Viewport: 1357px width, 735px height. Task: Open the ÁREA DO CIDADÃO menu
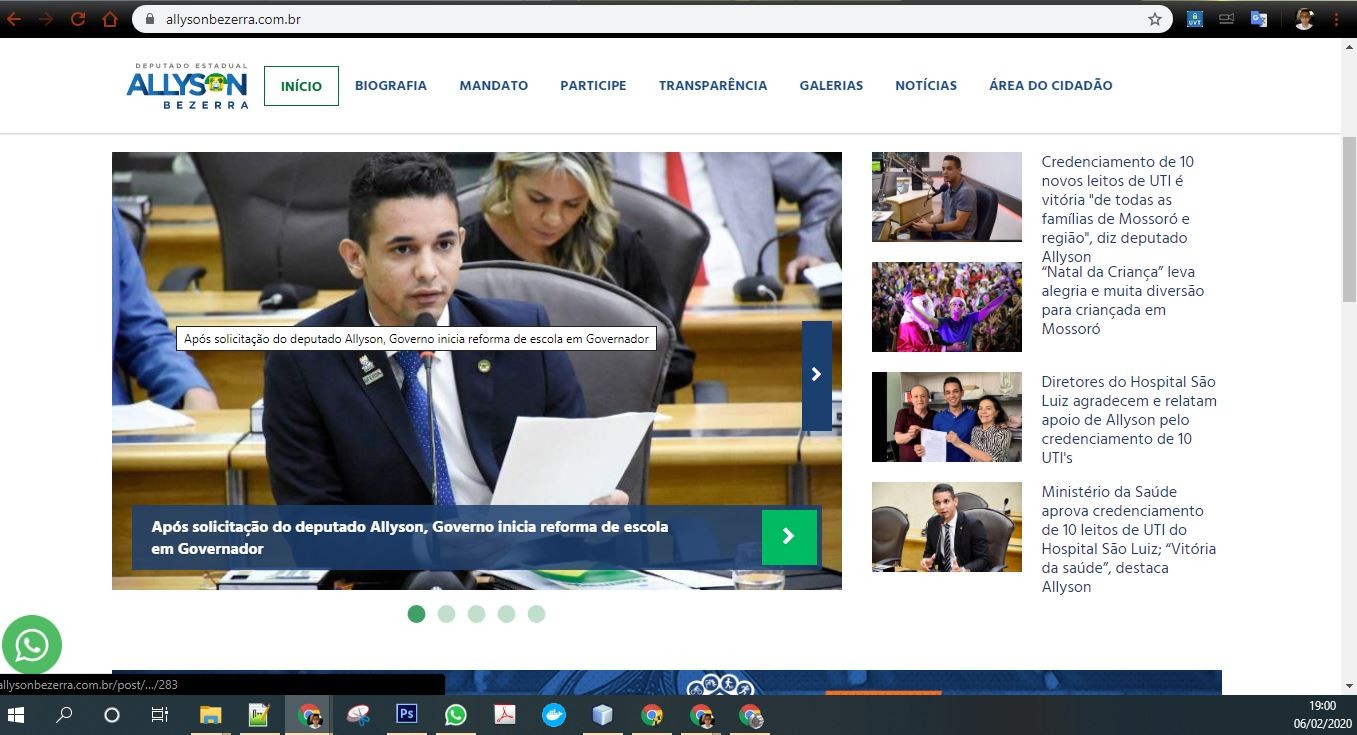click(1051, 86)
